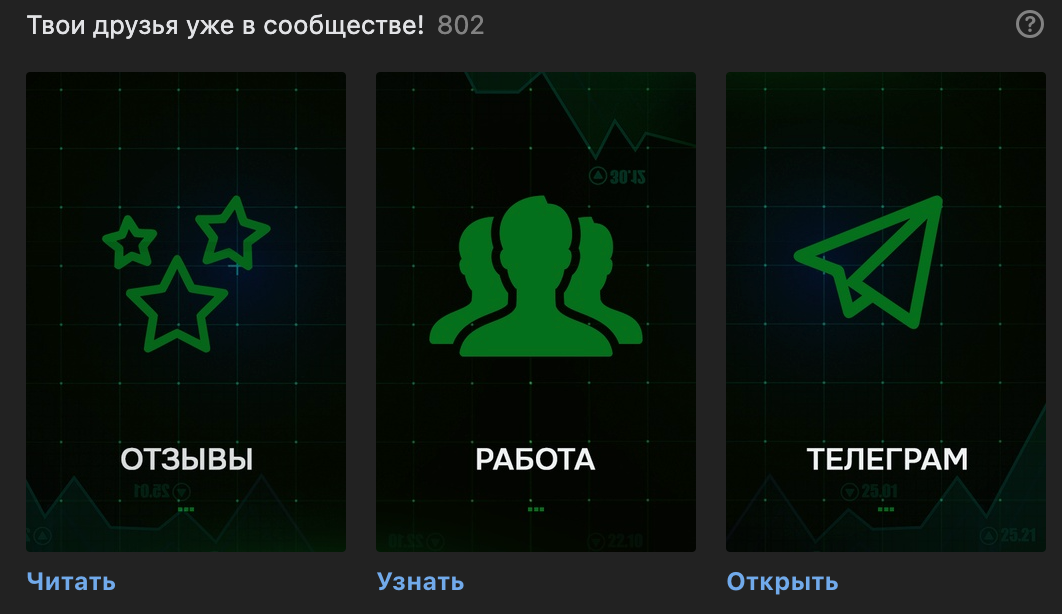Click the Твои друзья уже в сообществе heading

225,26
